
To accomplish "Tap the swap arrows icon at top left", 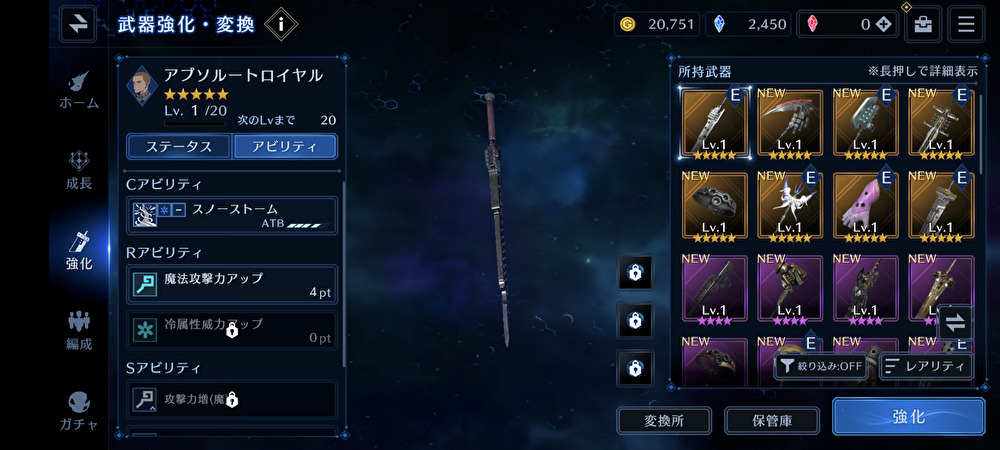I will point(78,24).
